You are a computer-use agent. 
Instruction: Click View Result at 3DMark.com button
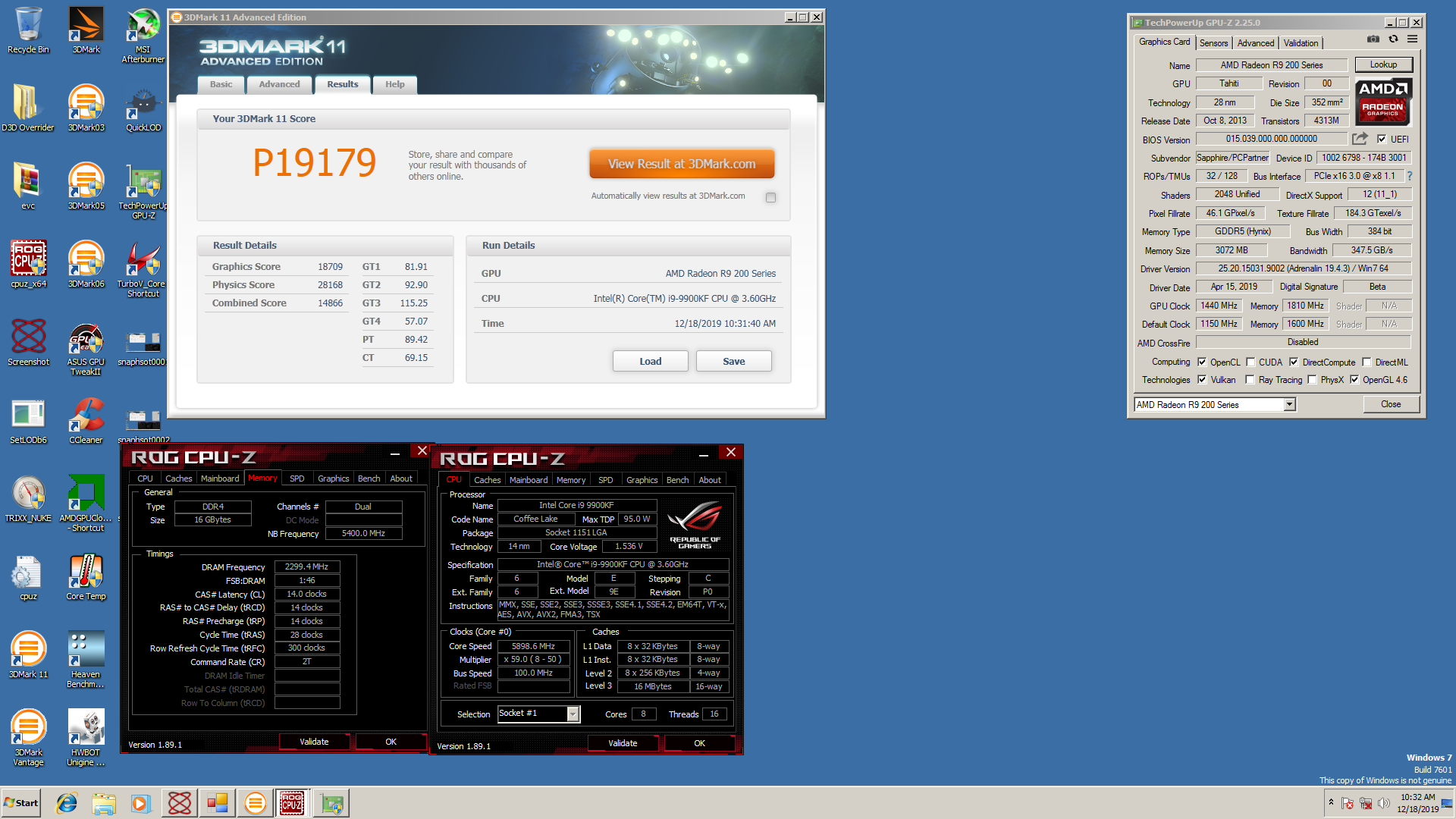(682, 164)
